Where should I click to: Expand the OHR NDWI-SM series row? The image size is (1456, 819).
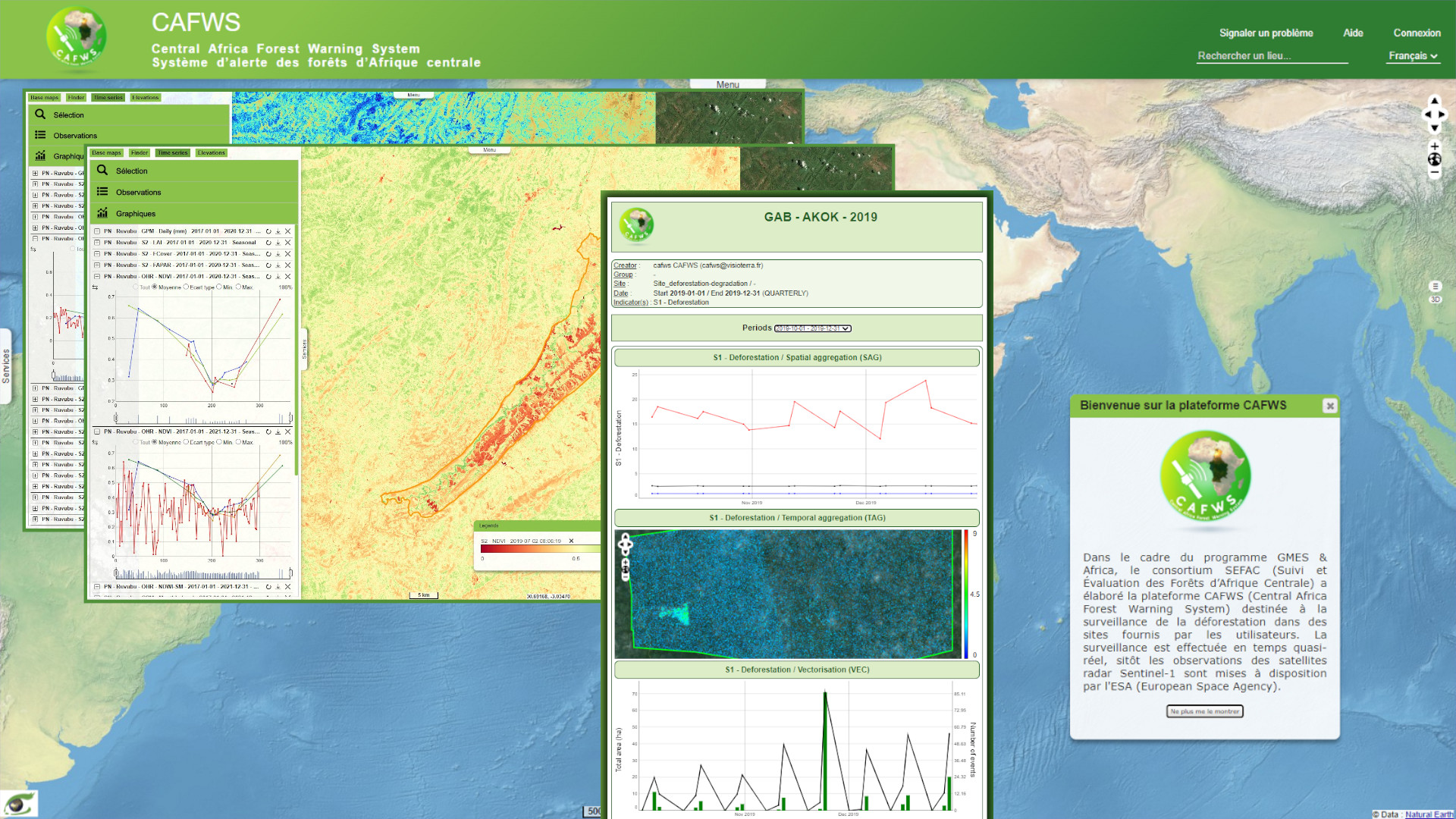(97, 586)
